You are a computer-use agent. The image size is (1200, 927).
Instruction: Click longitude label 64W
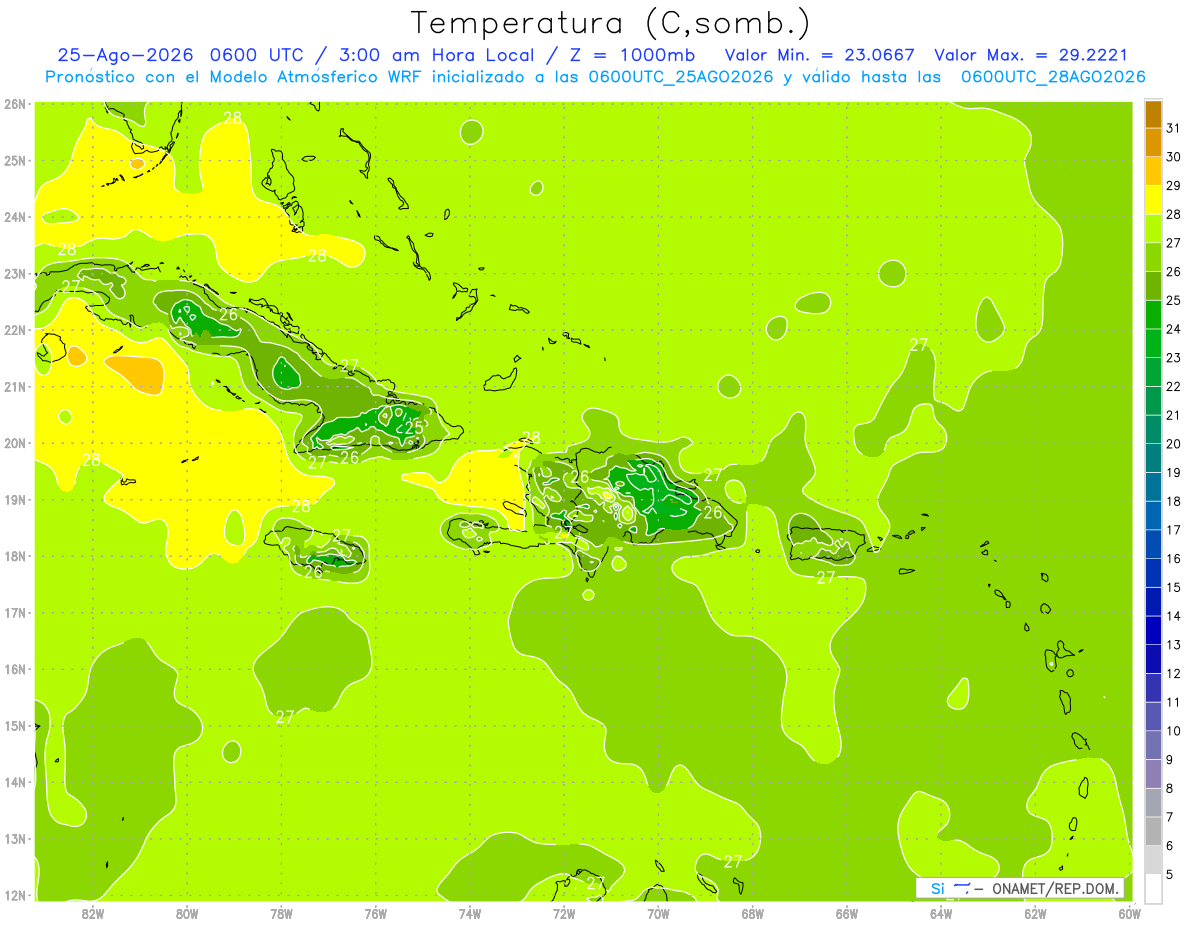pyautogui.click(x=941, y=913)
